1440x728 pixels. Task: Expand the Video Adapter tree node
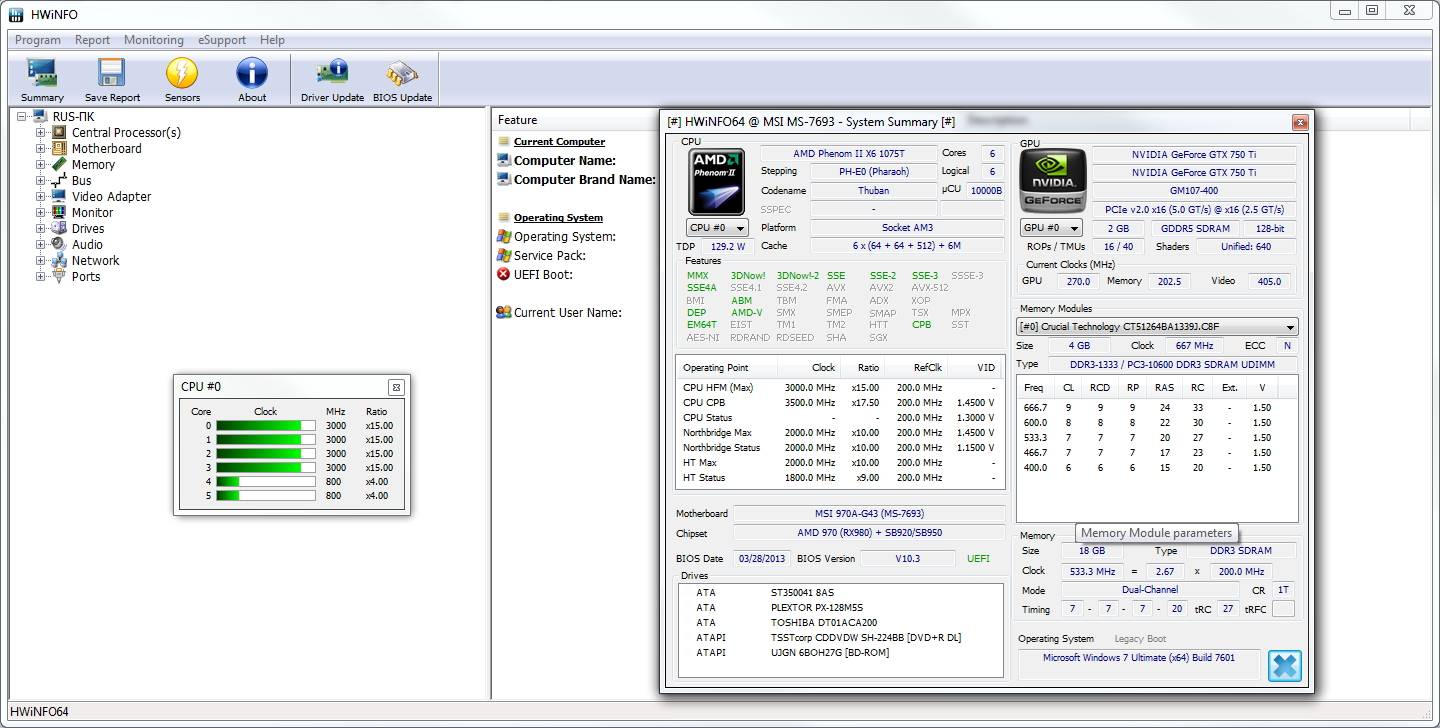point(41,197)
